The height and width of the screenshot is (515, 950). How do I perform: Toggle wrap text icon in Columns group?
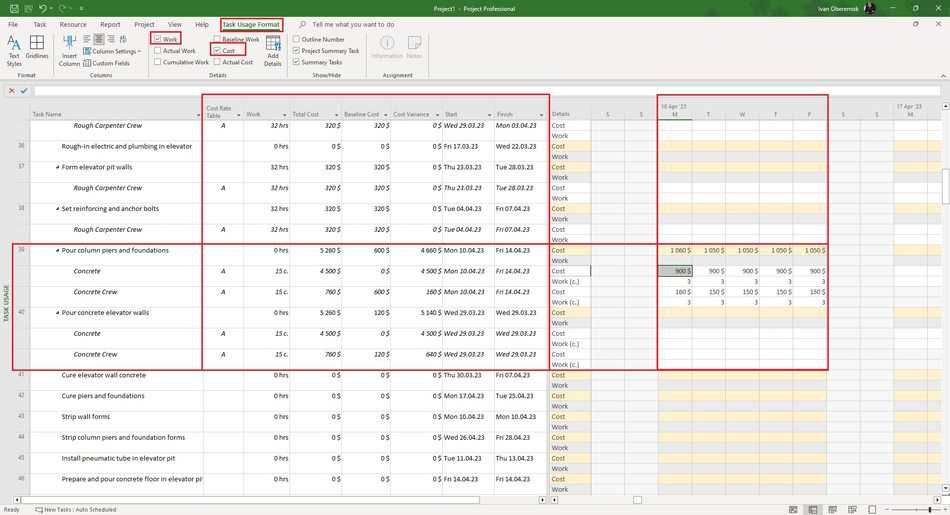click(x=124, y=39)
